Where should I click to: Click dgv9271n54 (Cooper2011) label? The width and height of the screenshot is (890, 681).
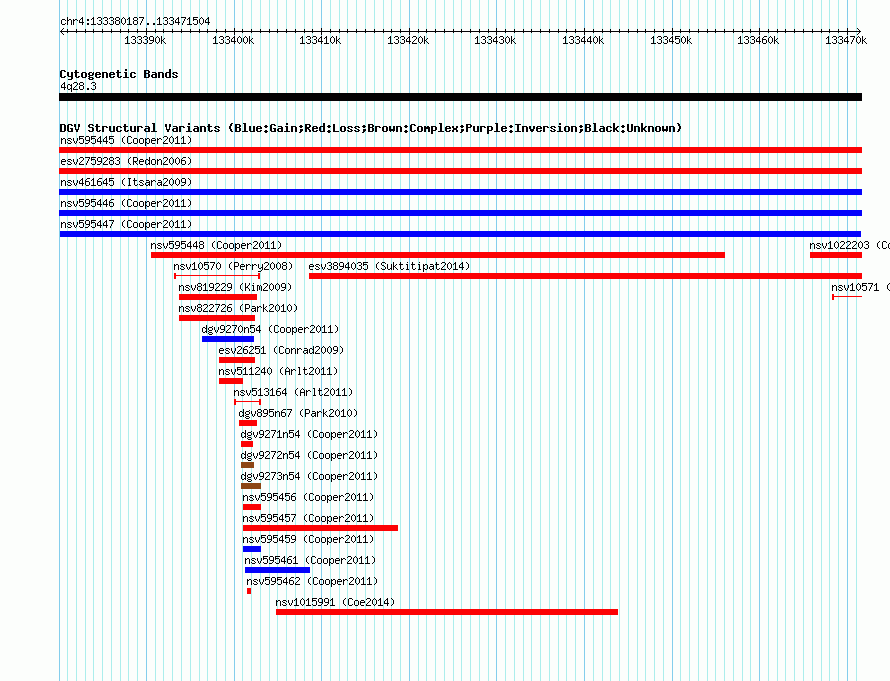(309, 434)
